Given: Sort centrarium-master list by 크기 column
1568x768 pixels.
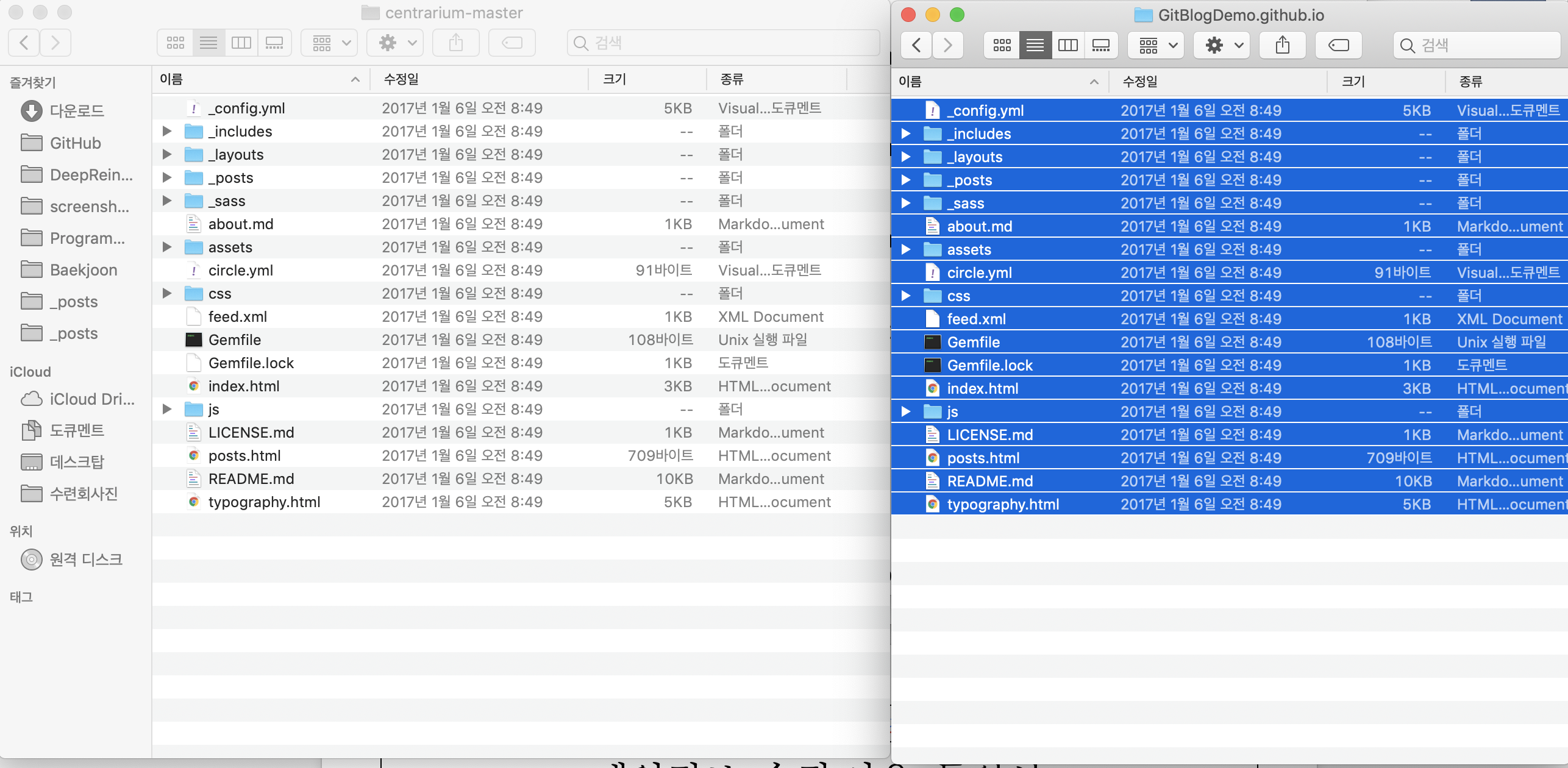Looking at the screenshot, I should [615, 79].
